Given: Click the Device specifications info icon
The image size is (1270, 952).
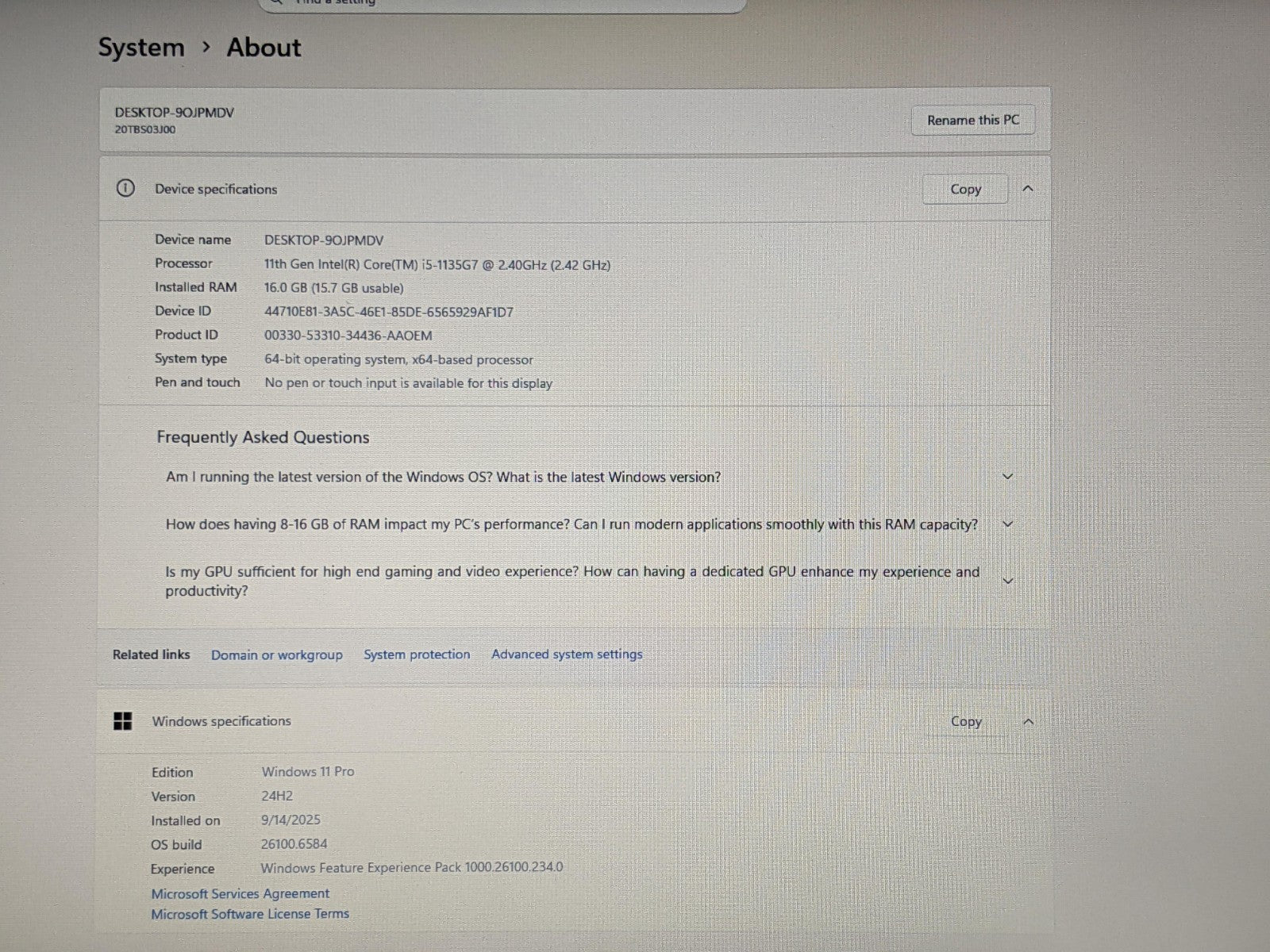Looking at the screenshot, I should pos(125,189).
